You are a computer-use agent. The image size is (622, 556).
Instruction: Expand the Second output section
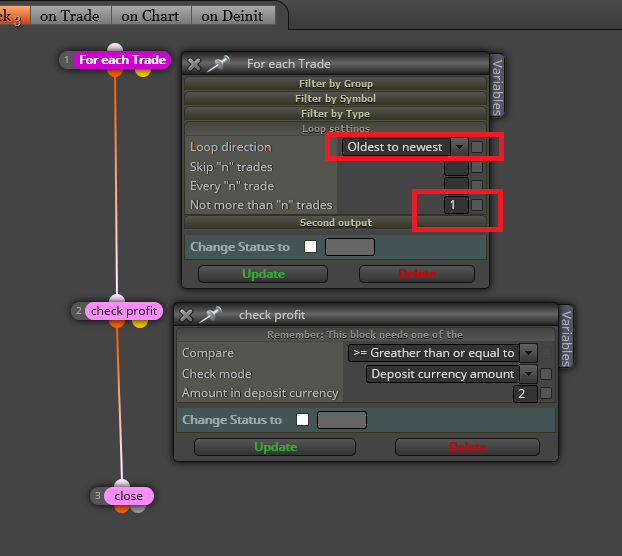pyautogui.click(x=336, y=222)
